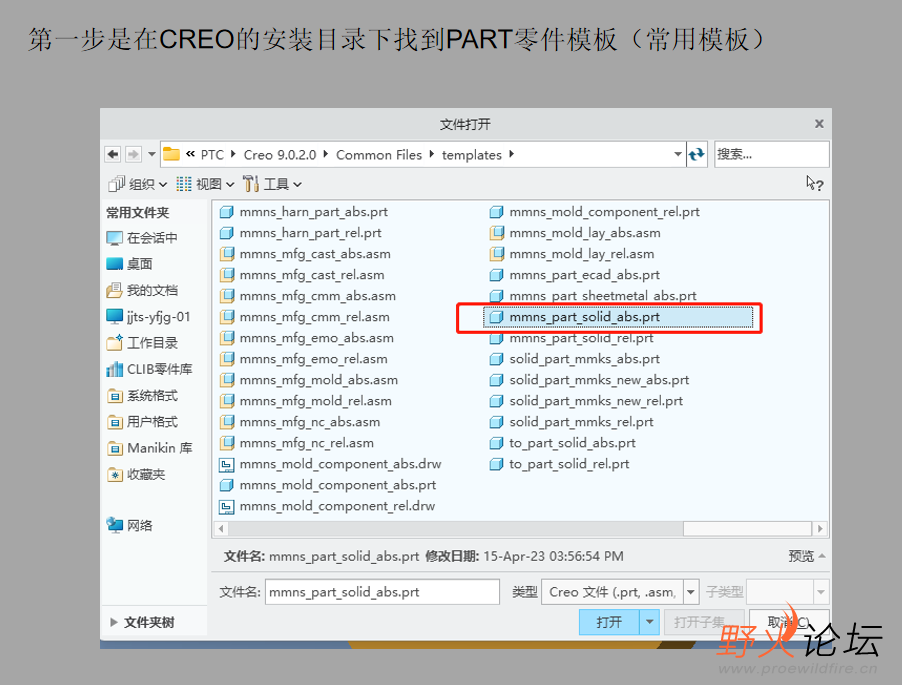Select to_part_solid_rel.prt file
This screenshot has height=685, width=902.
[560, 464]
